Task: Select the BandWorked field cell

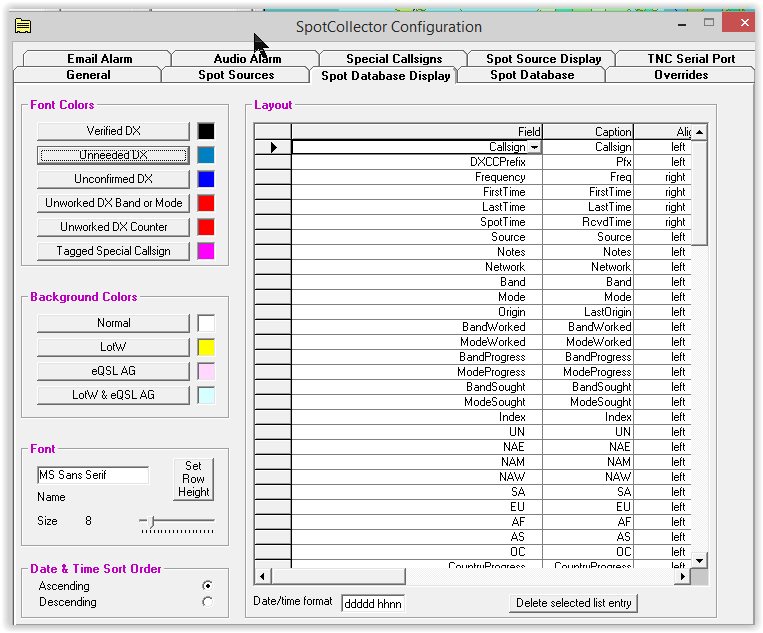Action: [417, 327]
